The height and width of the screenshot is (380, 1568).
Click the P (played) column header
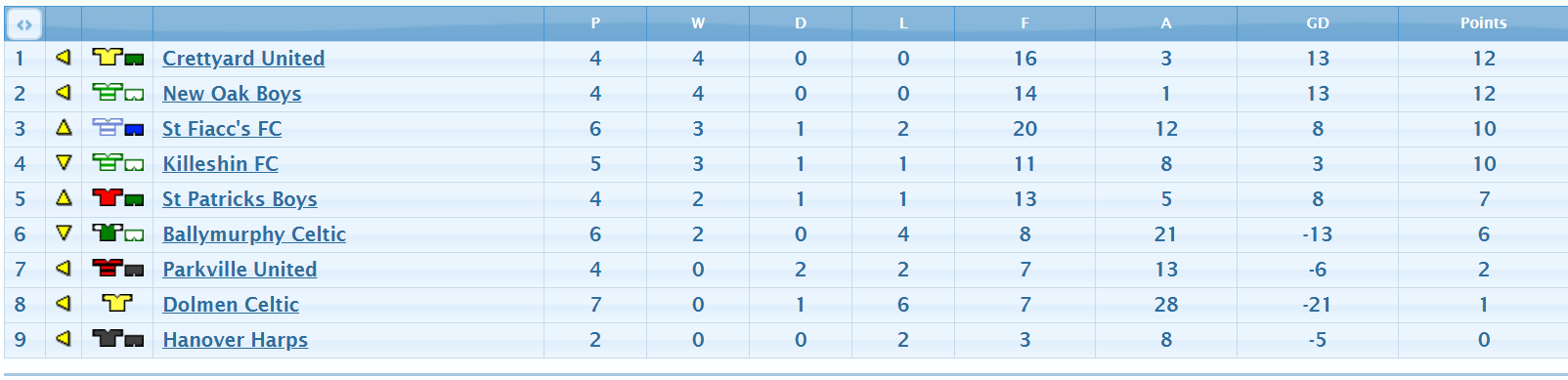595,23
